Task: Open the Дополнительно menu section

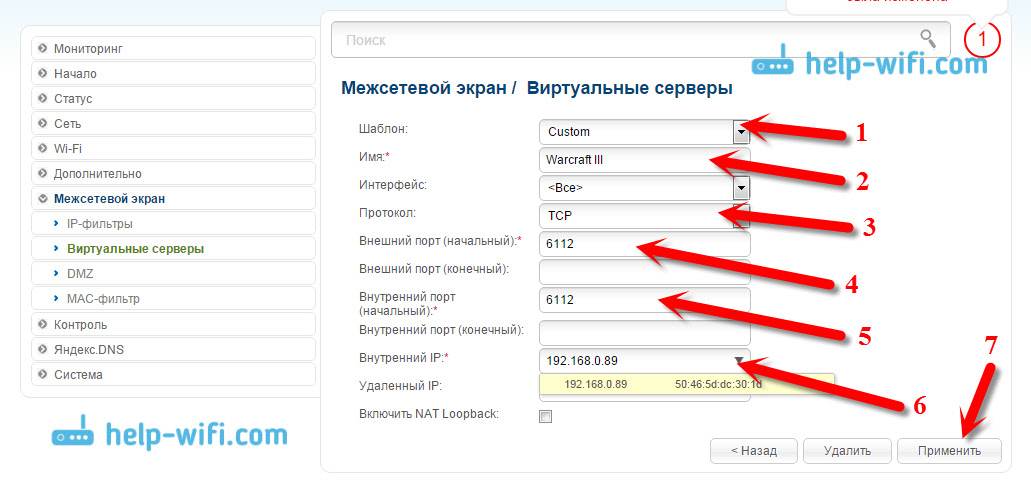Action: [x=174, y=173]
